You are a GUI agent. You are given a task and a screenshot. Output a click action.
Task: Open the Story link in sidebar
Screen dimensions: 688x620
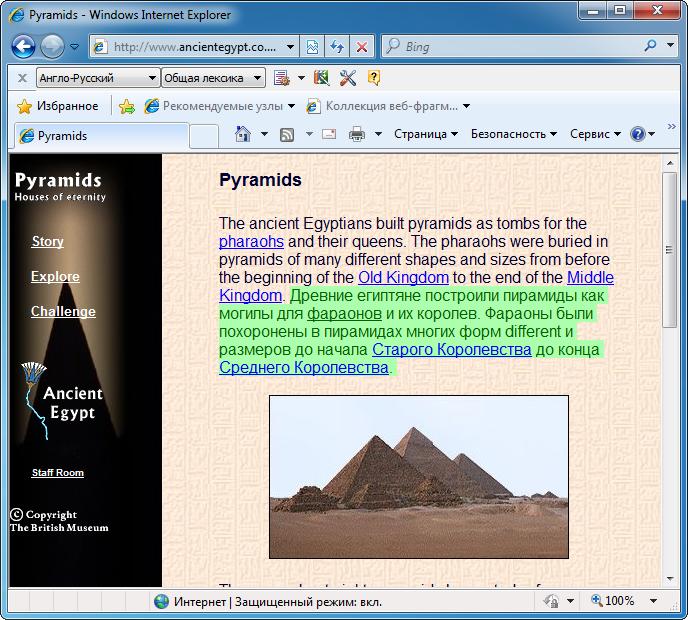click(47, 241)
